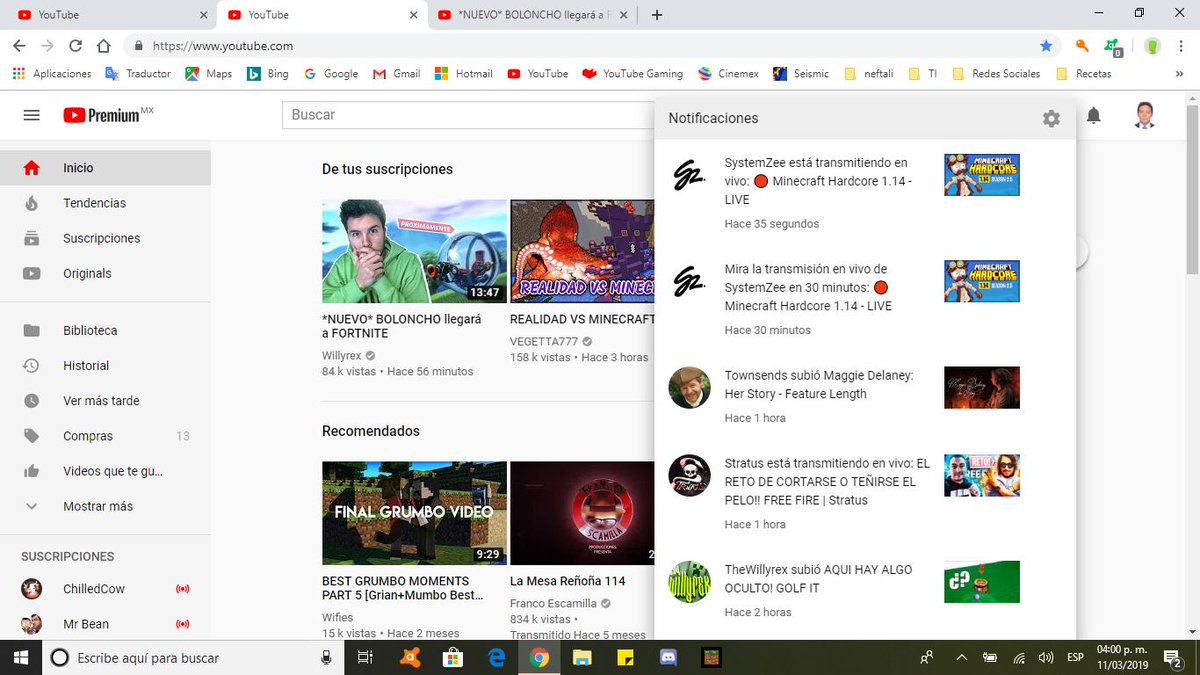This screenshot has width=1200, height=675.
Task: Open SystemZee 30 minutes stream notification
Action: tap(865, 299)
